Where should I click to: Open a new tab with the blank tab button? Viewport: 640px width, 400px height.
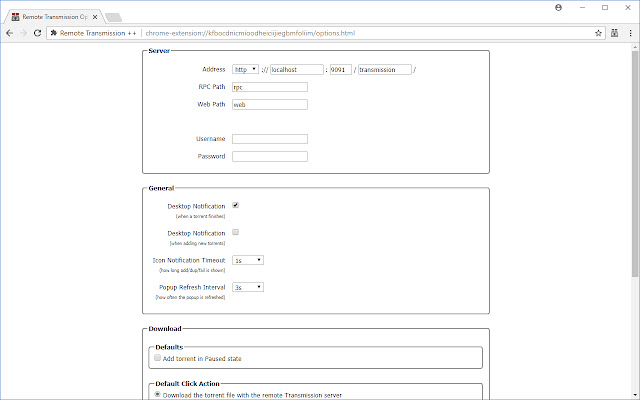point(113,17)
